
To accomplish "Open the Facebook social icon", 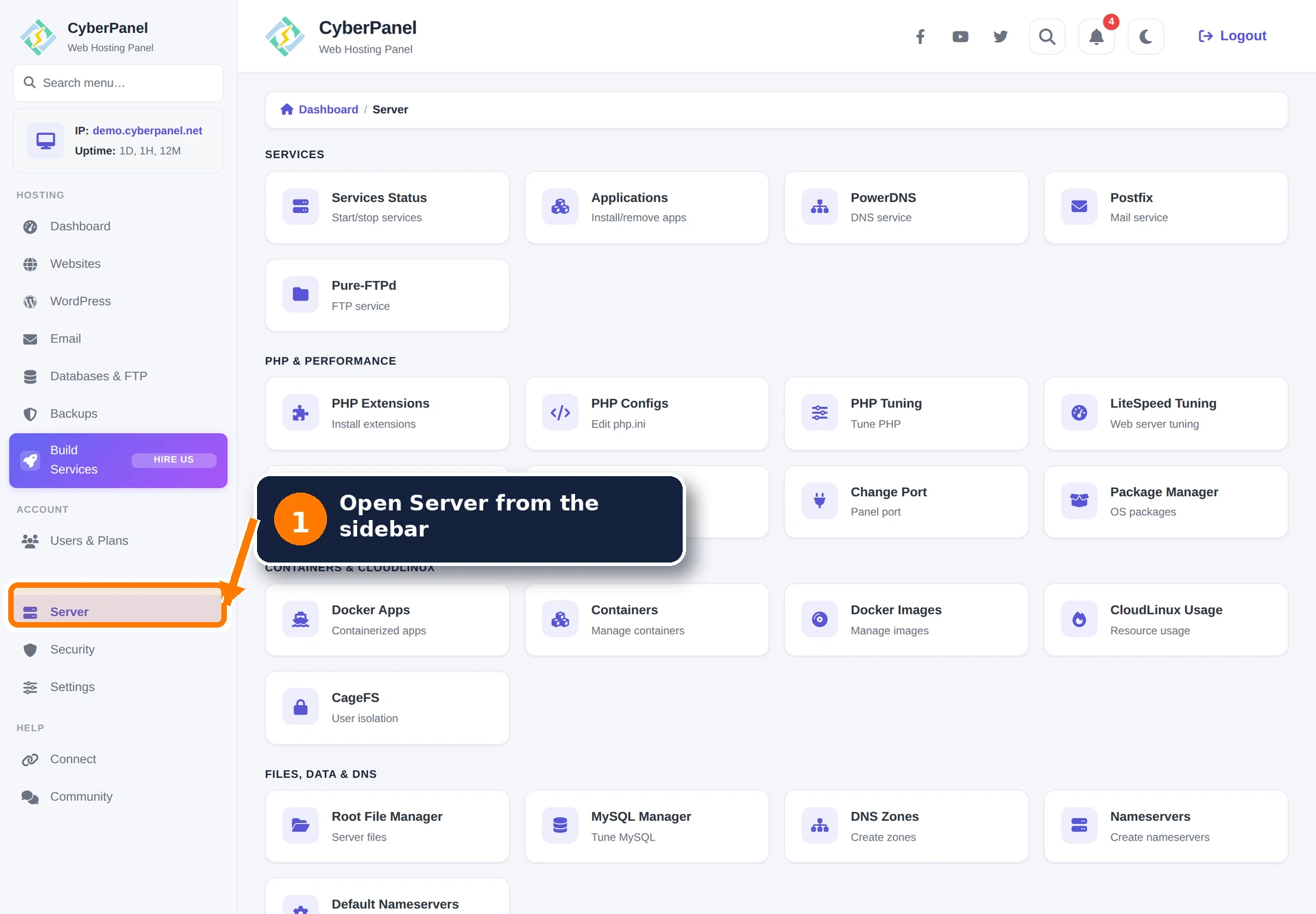I will (x=921, y=36).
